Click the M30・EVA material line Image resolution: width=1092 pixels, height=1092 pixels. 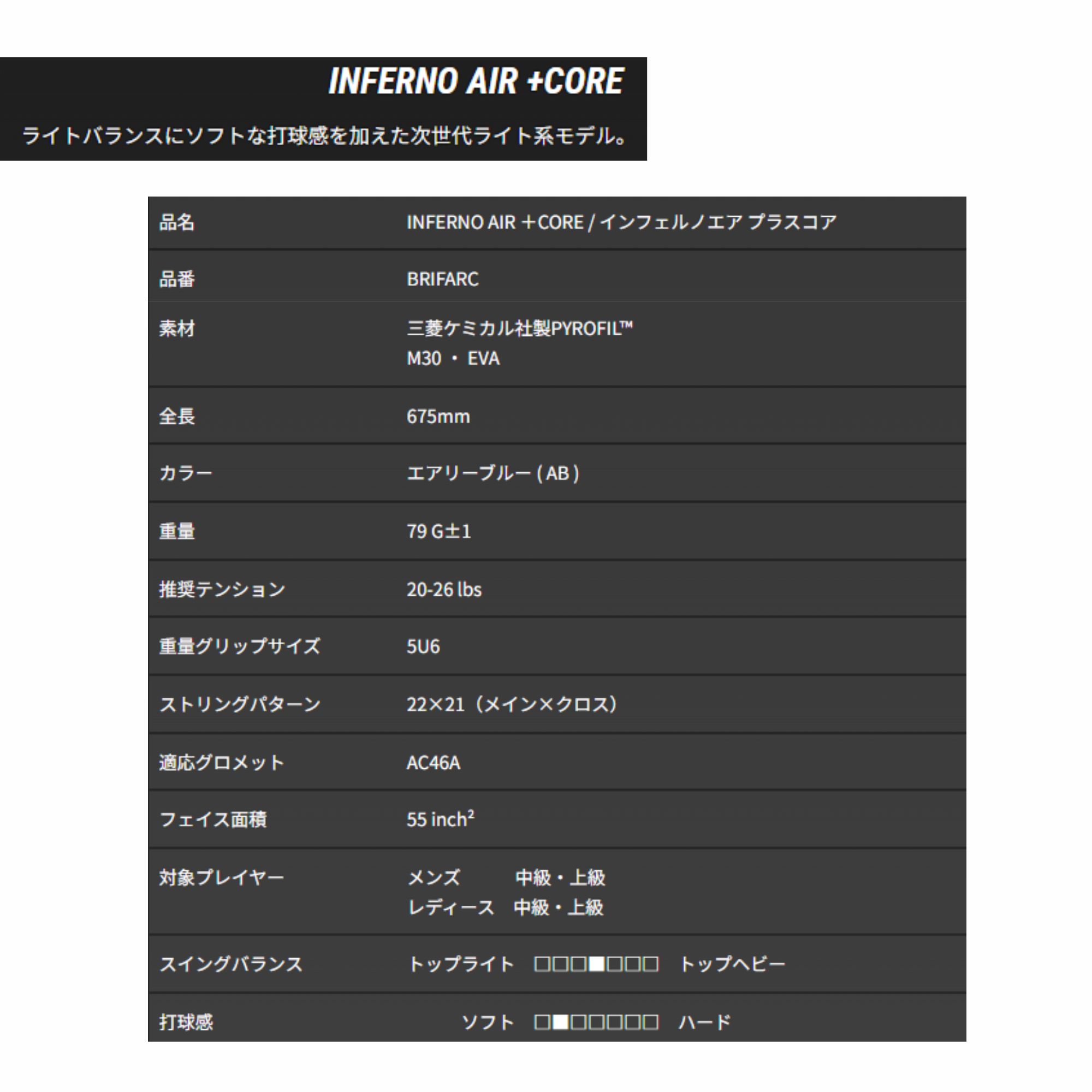pyautogui.click(x=453, y=358)
